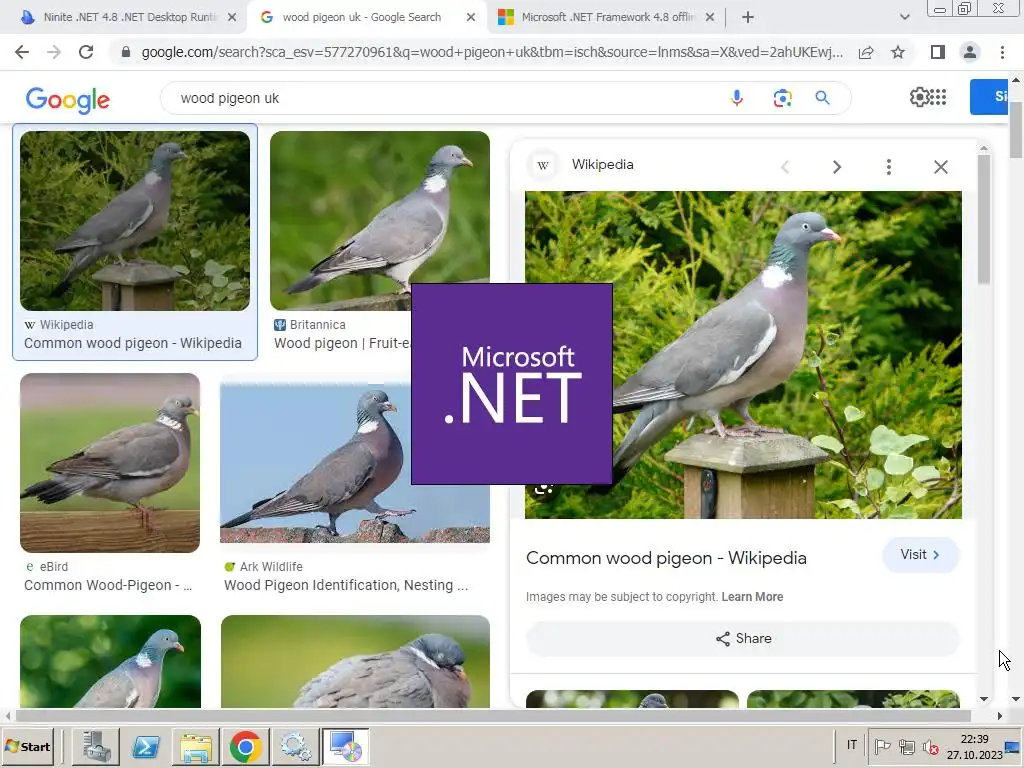Click the muted volume tray icon

coord(931,746)
